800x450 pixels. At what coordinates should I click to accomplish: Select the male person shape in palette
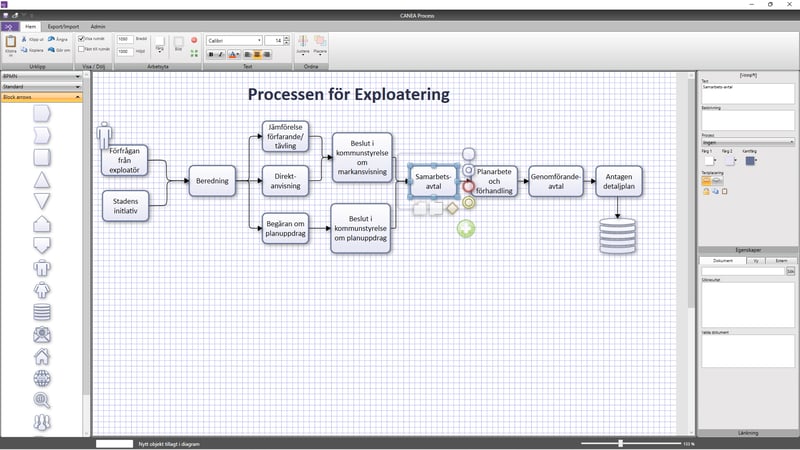click(x=42, y=268)
